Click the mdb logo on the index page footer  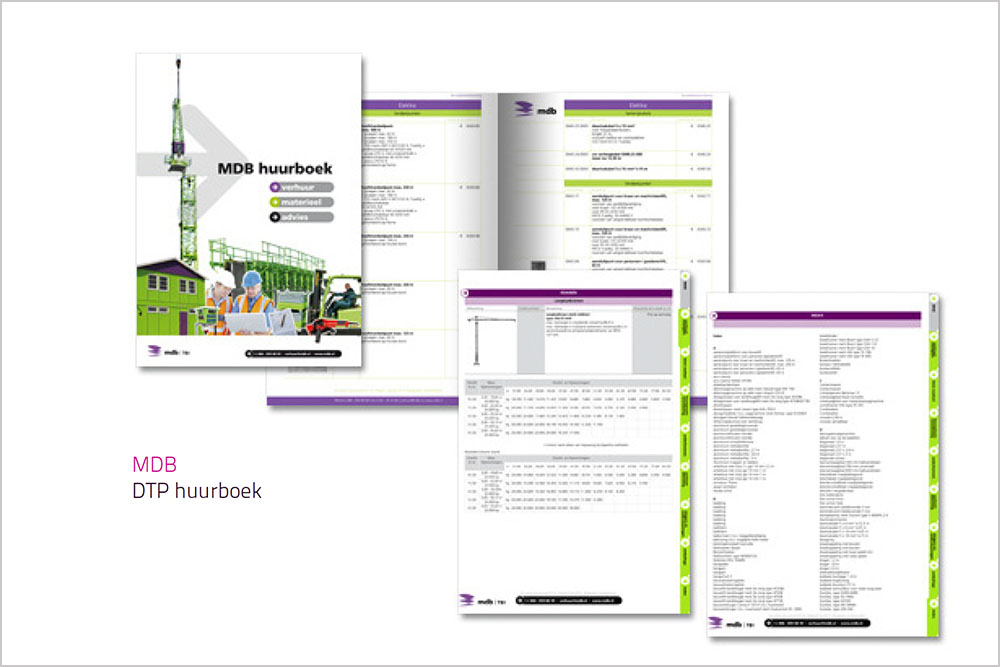point(732,623)
